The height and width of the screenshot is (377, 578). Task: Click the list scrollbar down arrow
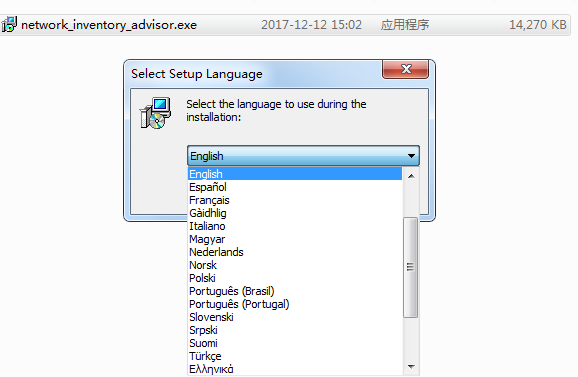coord(411,367)
